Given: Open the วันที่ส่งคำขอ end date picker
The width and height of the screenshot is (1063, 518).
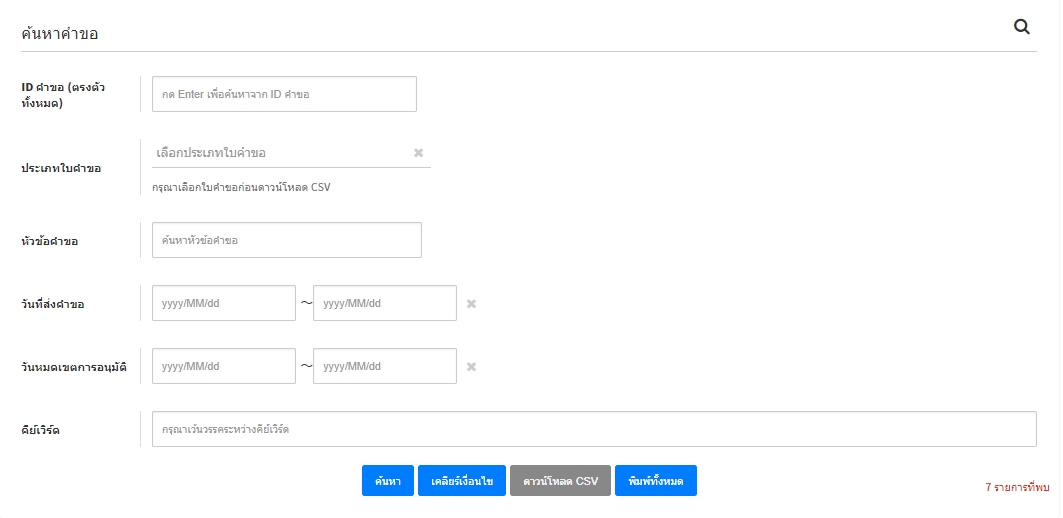Looking at the screenshot, I should [x=384, y=303].
